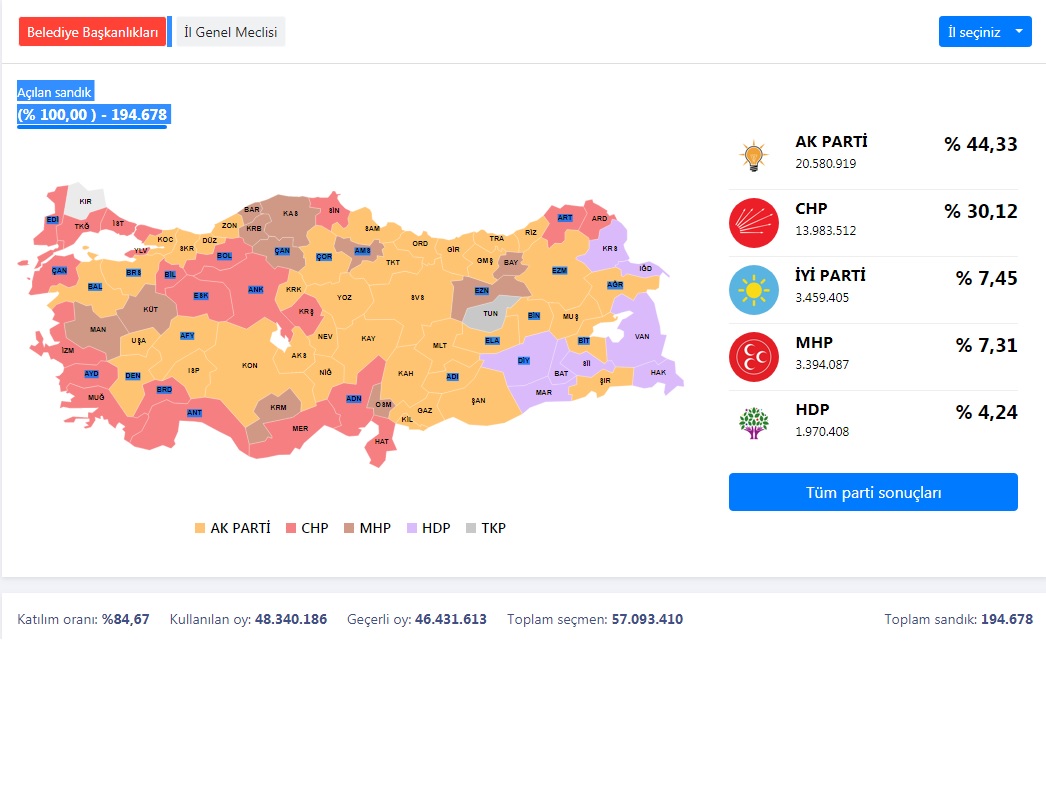Click the HDP purple legend swatch
The image size is (1046, 795).
click(412, 528)
